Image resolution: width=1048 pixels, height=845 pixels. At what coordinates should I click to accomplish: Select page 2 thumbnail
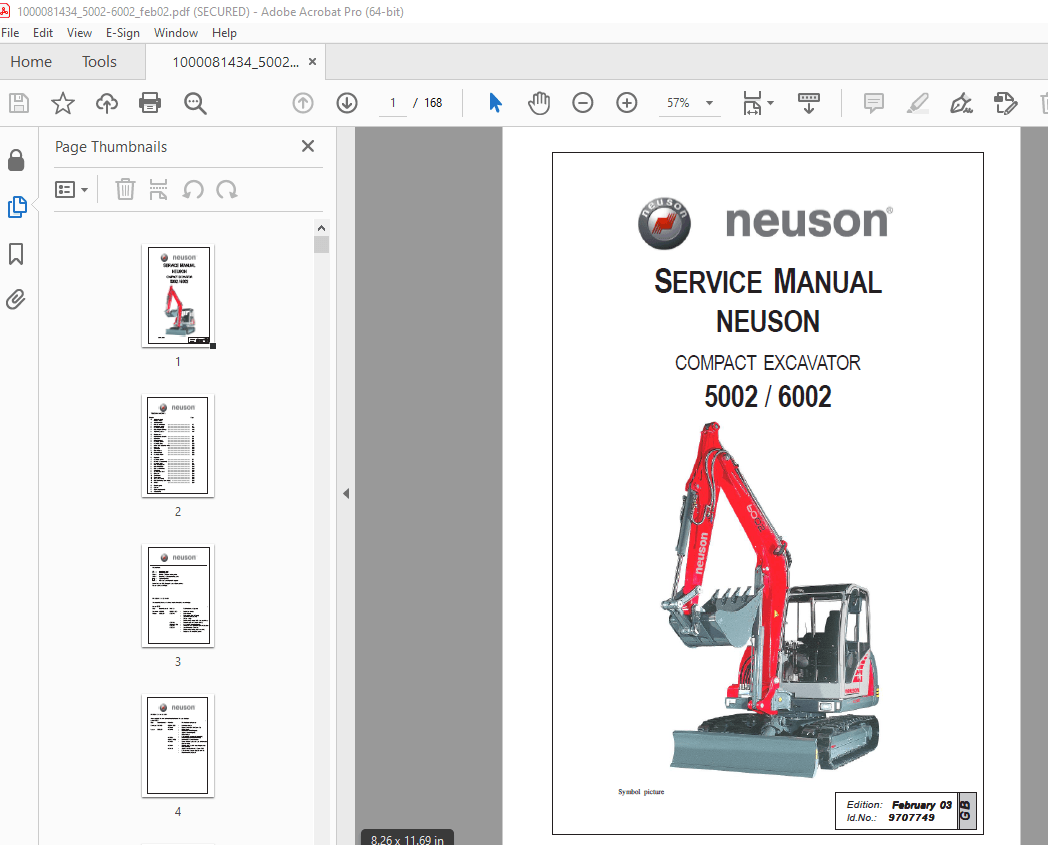178,446
